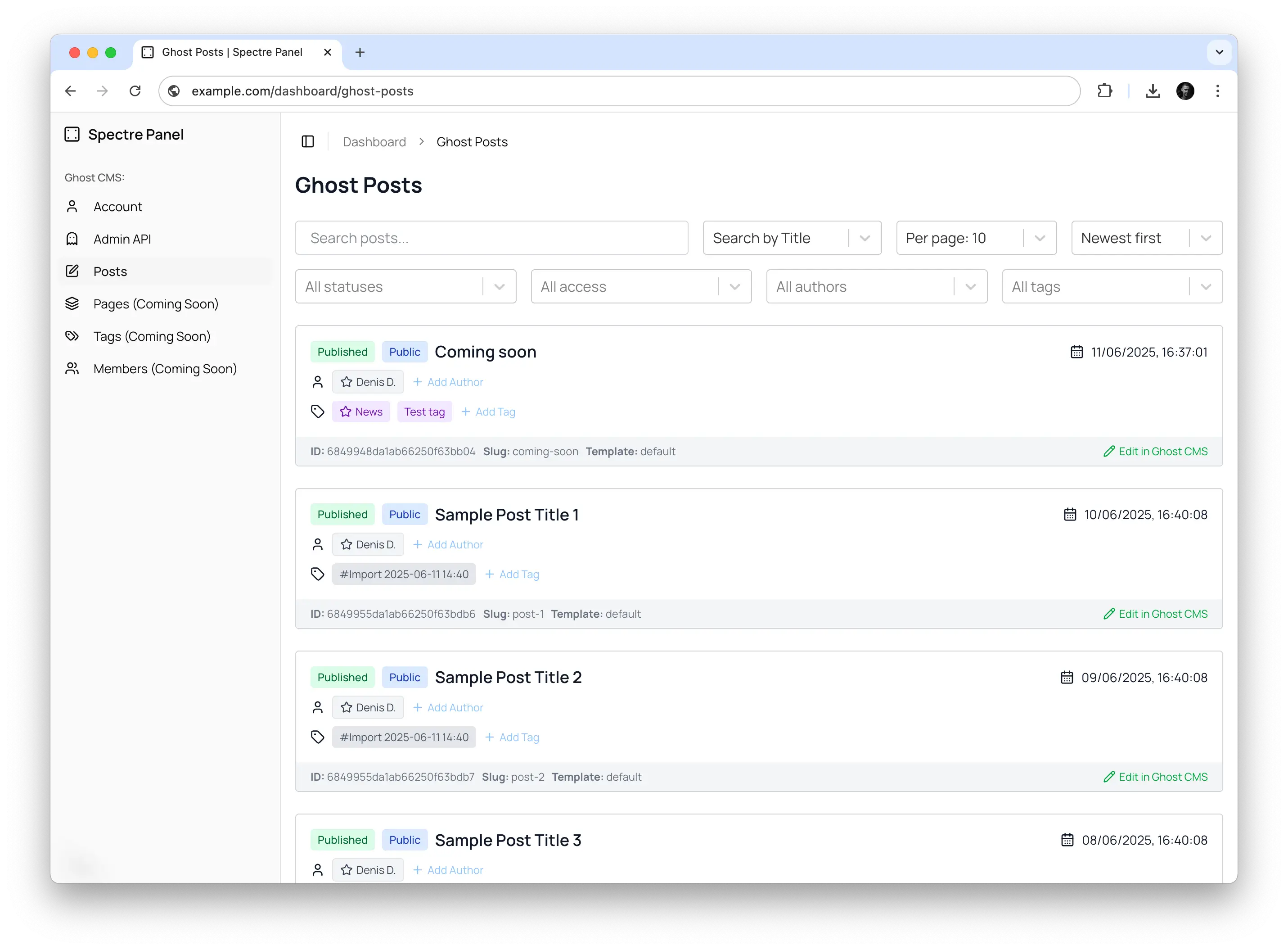Click the Spectre Panel logo icon
1288x950 pixels.
(72, 135)
